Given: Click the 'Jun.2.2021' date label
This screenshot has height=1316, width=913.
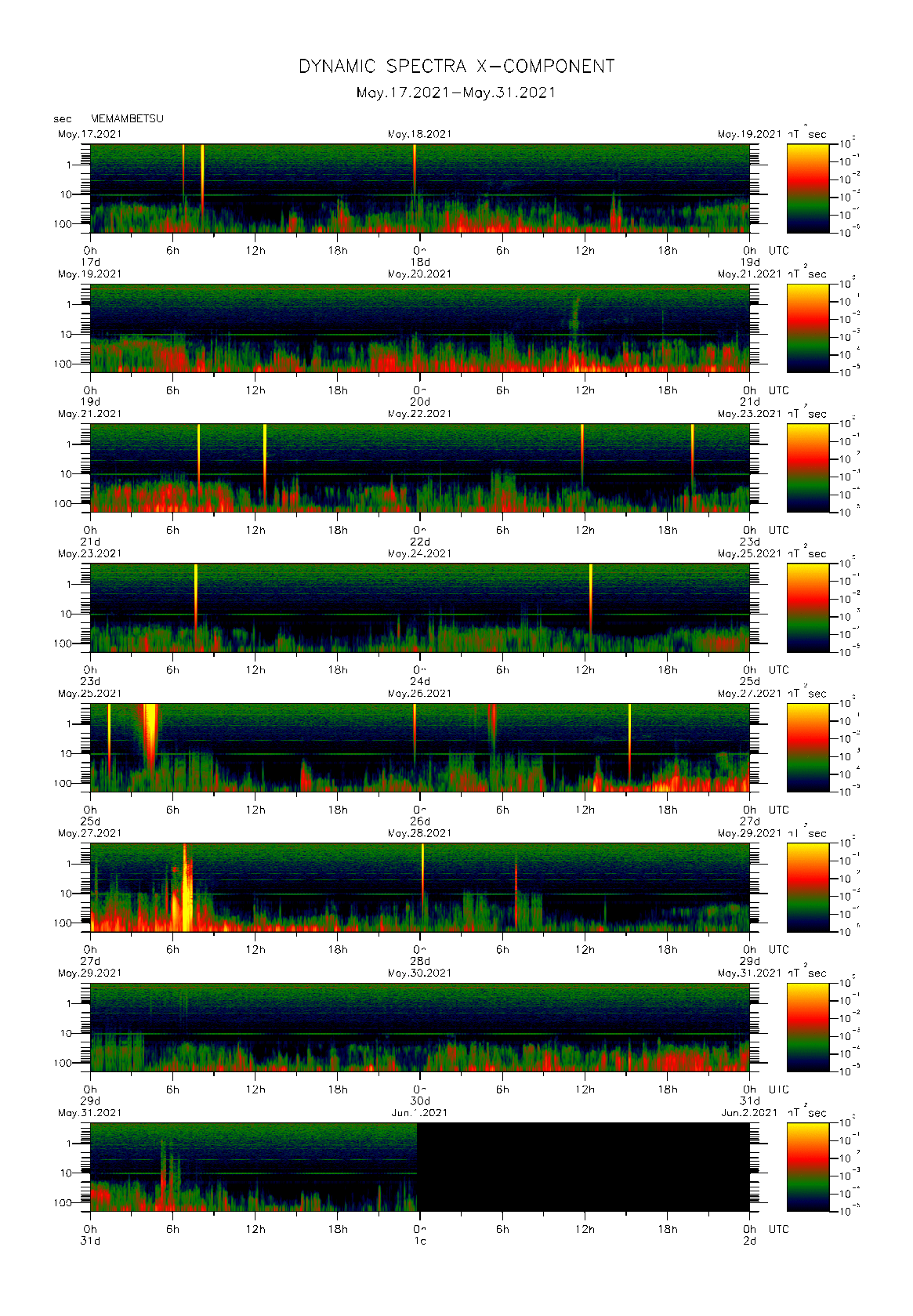Looking at the screenshot, I should 749,1113.
